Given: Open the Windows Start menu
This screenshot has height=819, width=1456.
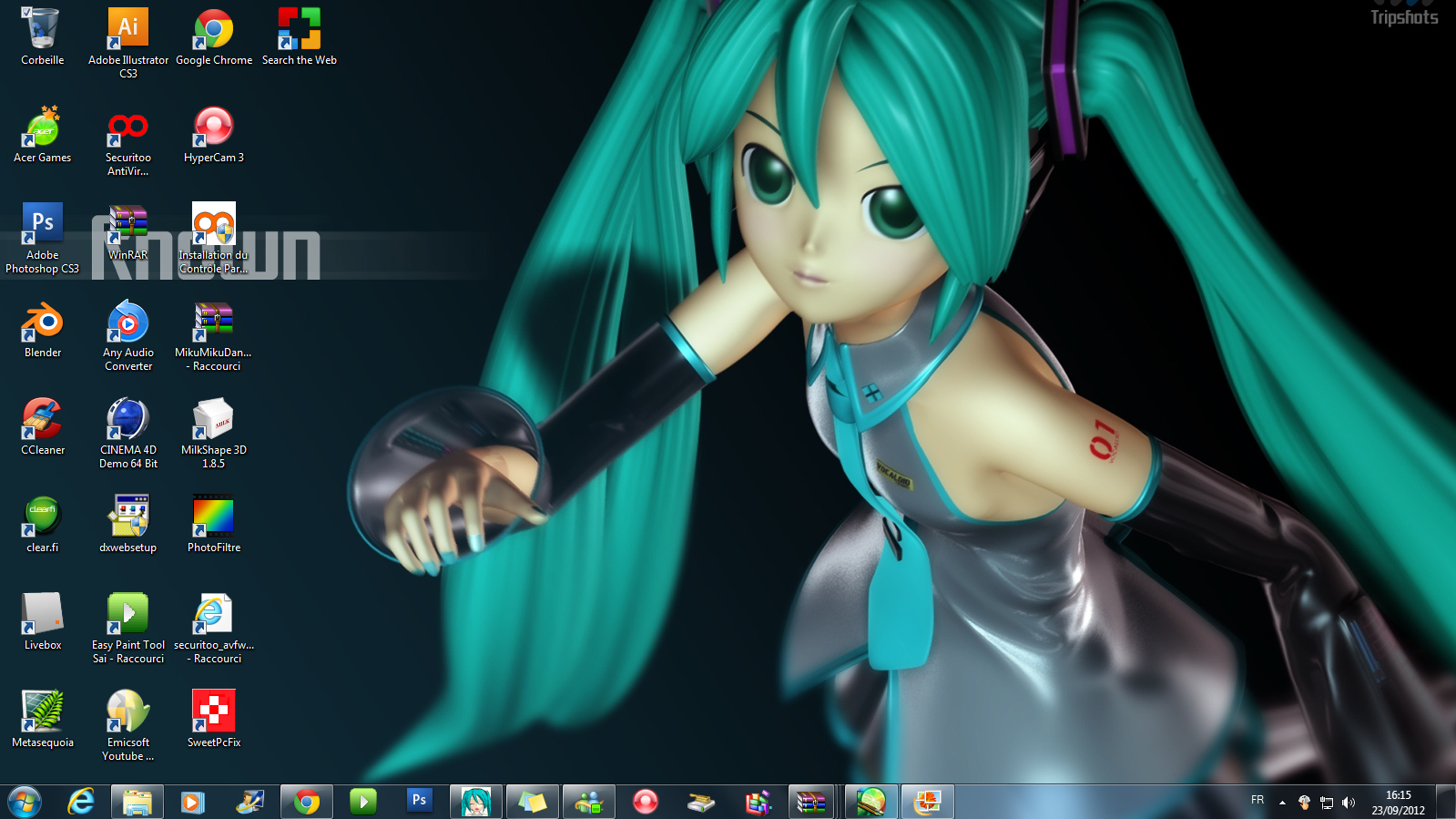Looking at the screenshot, I should coord(25,802).
